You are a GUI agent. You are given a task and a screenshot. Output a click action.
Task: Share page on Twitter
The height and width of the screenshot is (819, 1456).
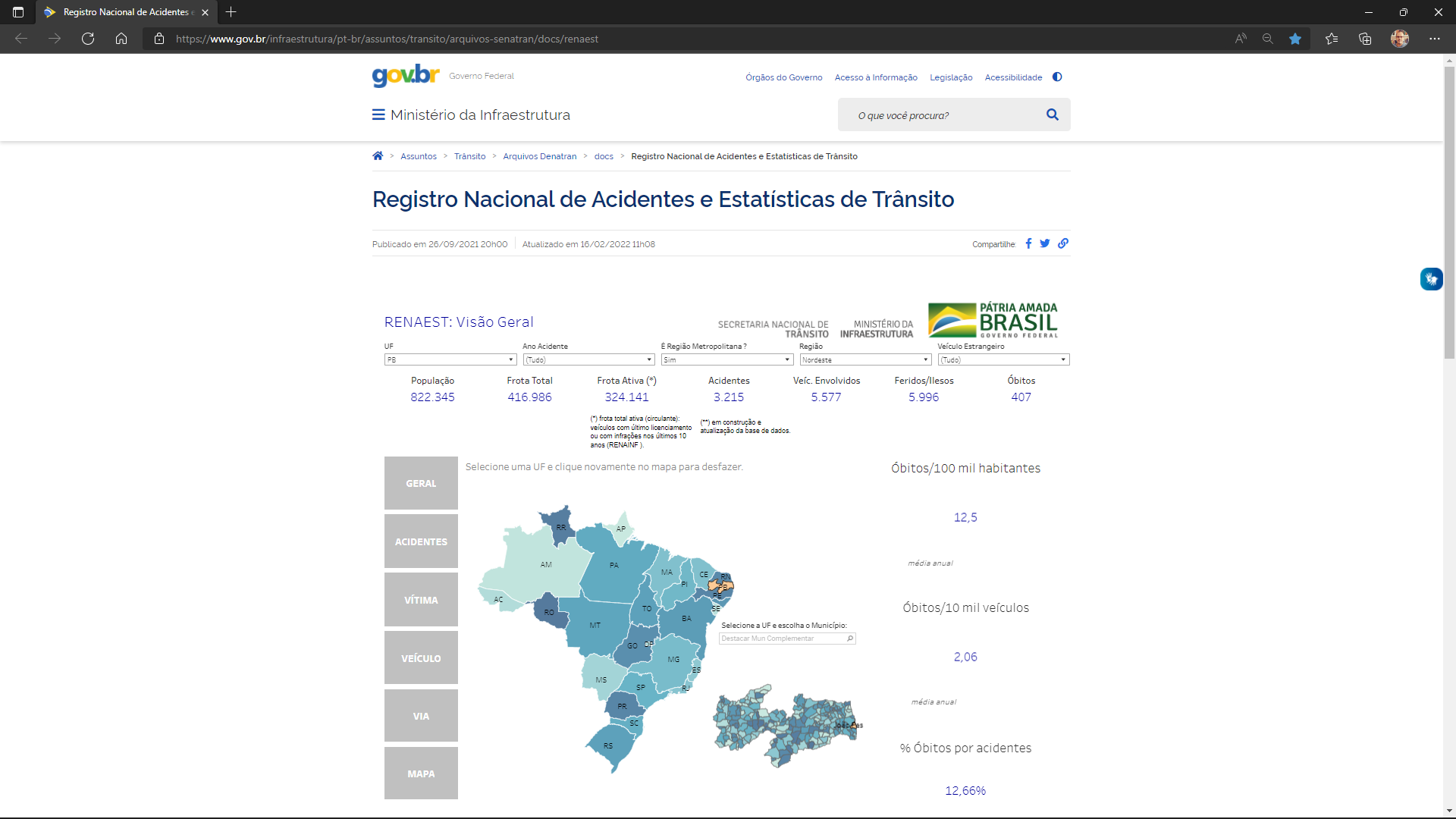tap(1045, 243)
